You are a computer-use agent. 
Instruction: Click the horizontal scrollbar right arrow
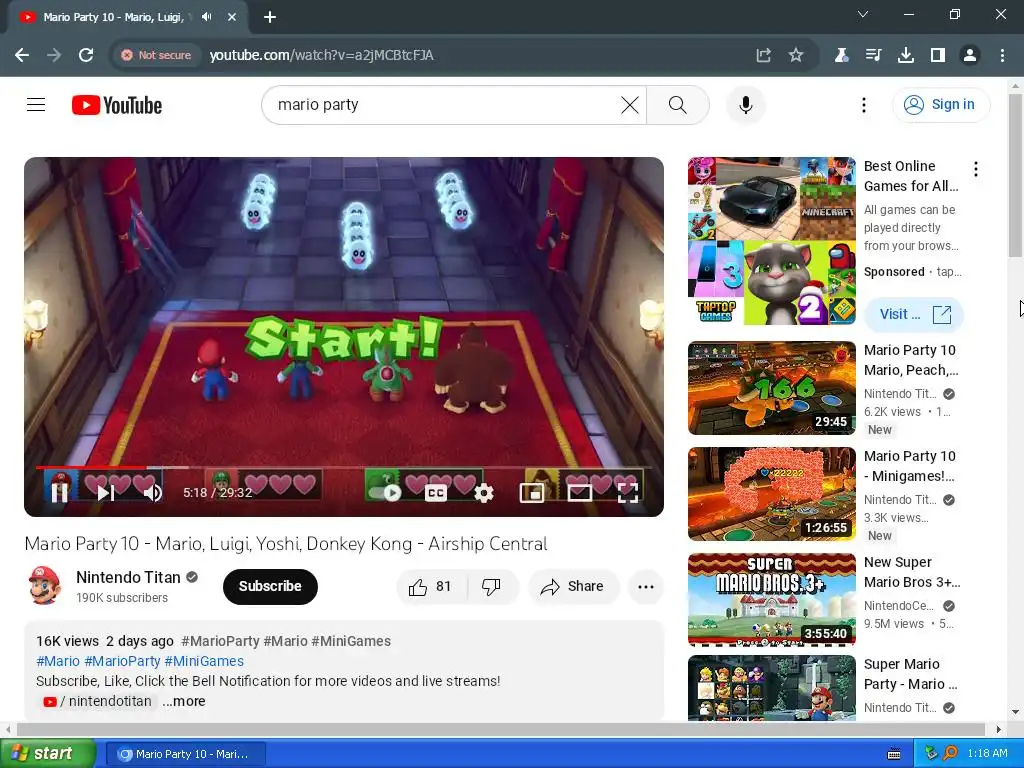tap(999, 729)
